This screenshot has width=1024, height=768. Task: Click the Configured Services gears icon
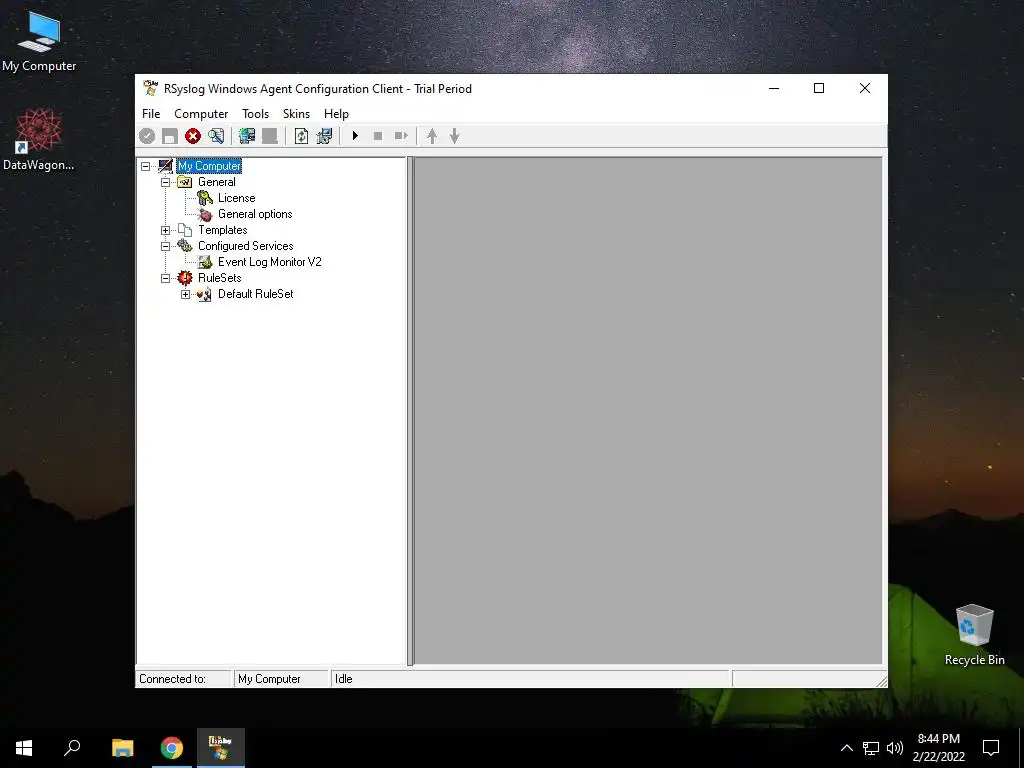pyautogui.click(x=185, y=246)
